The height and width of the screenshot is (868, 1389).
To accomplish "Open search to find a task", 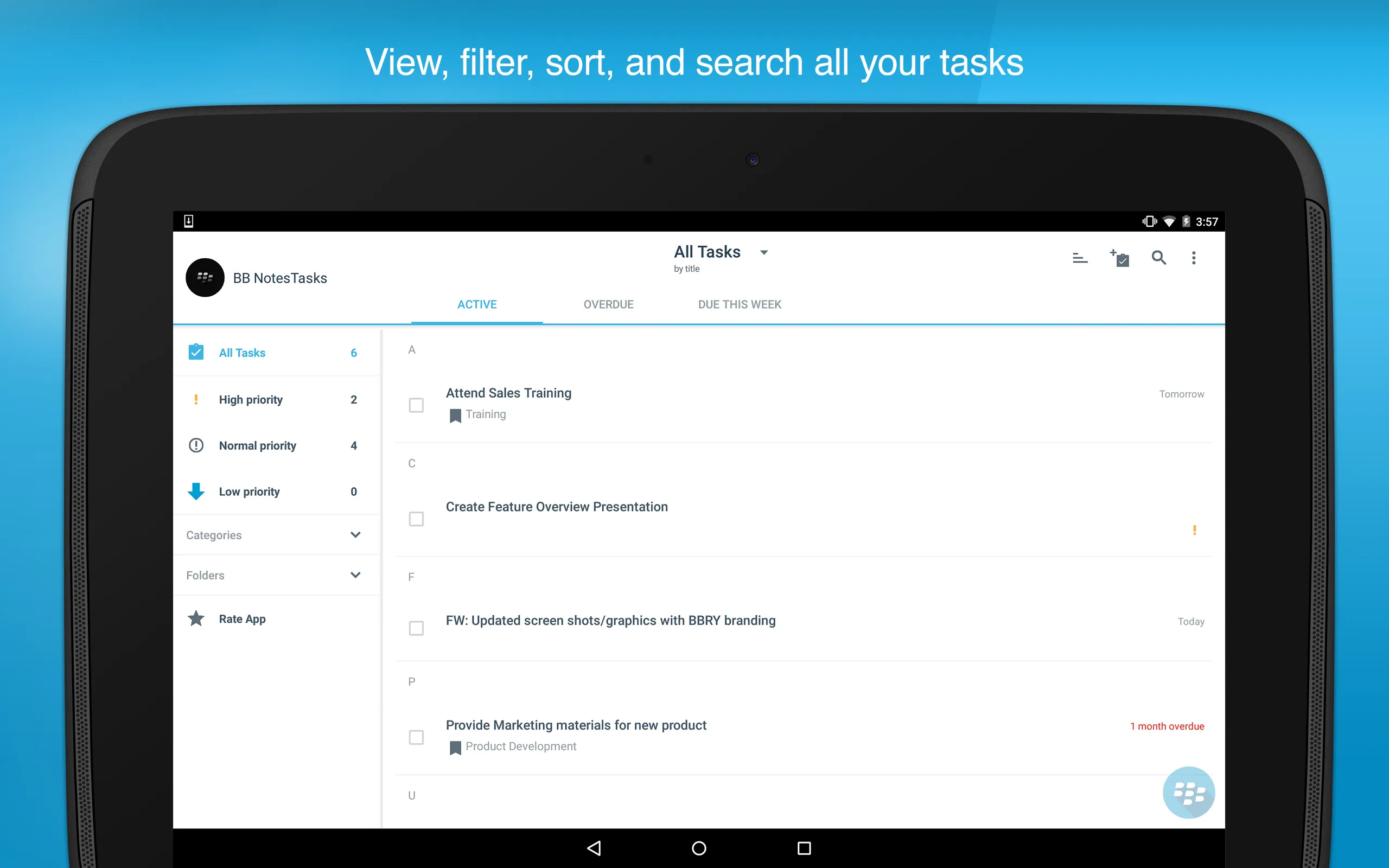I will coord(1158,258).
